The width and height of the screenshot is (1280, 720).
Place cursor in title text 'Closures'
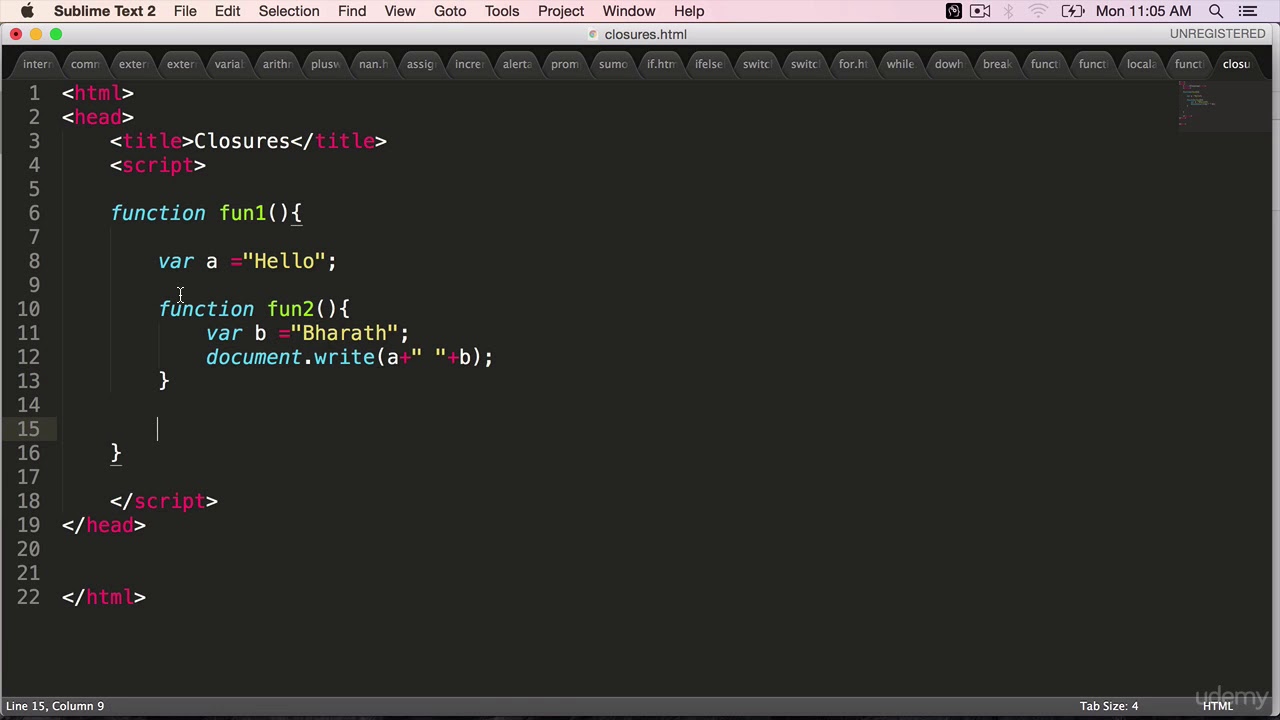coord(241,141)
